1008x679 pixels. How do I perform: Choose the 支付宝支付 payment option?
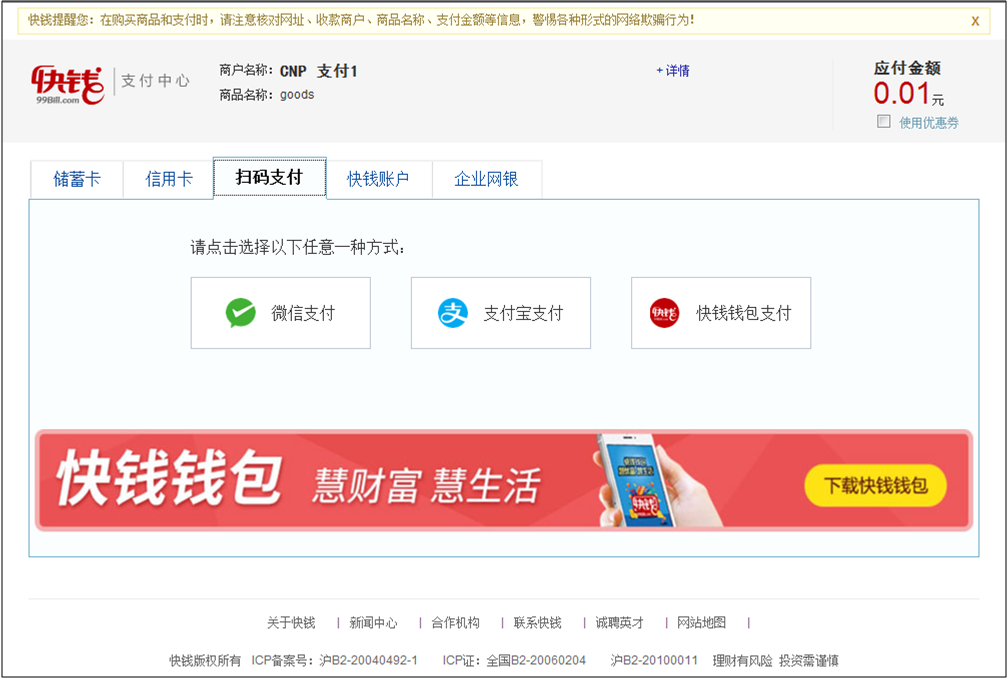point(501,313)
